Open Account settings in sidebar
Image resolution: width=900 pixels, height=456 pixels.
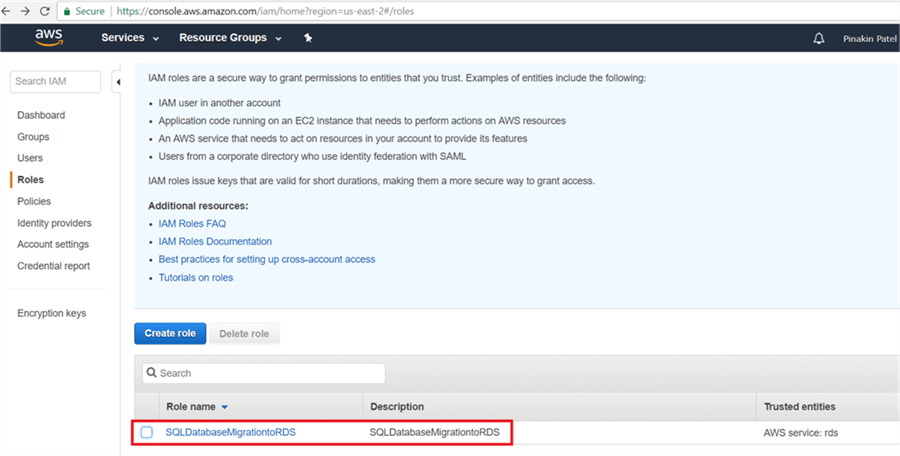point(53,244)
